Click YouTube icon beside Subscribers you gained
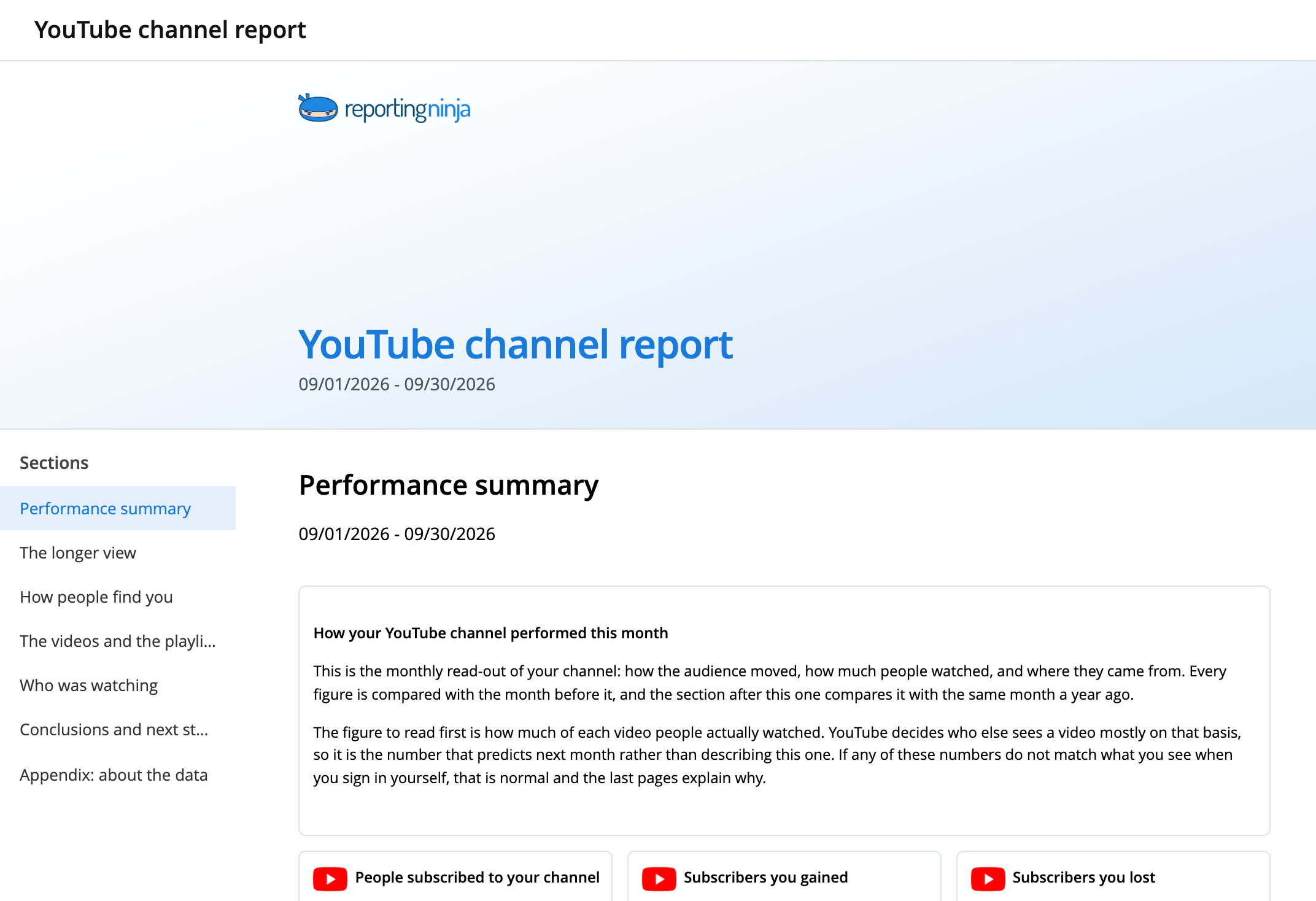 [x=659, y=878]
